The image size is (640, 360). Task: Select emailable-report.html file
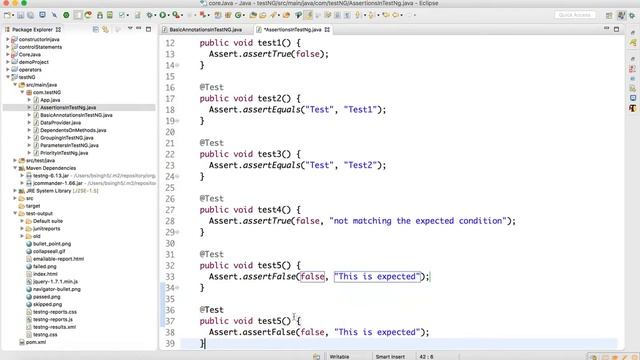(58, 259)
